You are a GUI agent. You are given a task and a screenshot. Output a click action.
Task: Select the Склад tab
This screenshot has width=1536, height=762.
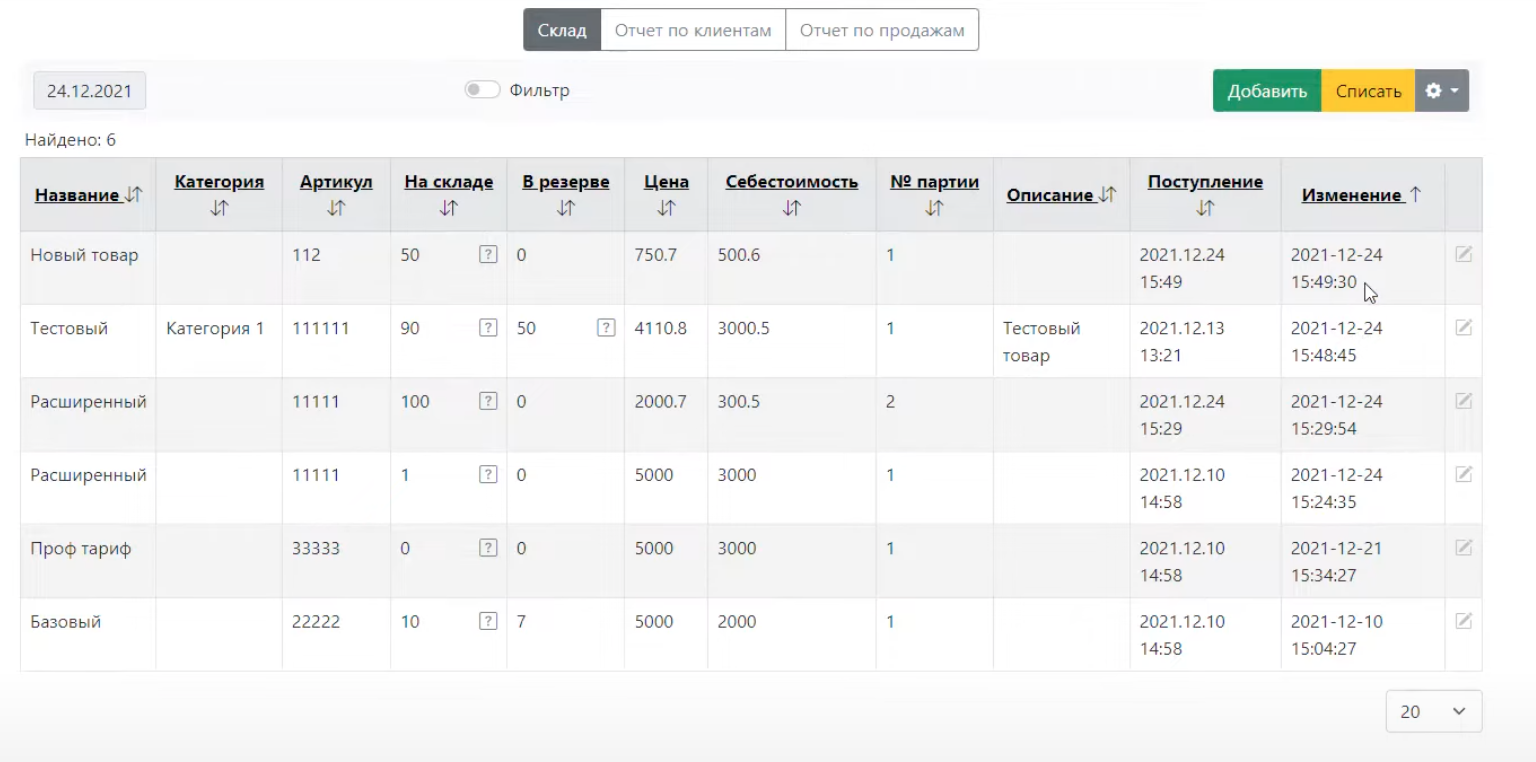562,30
